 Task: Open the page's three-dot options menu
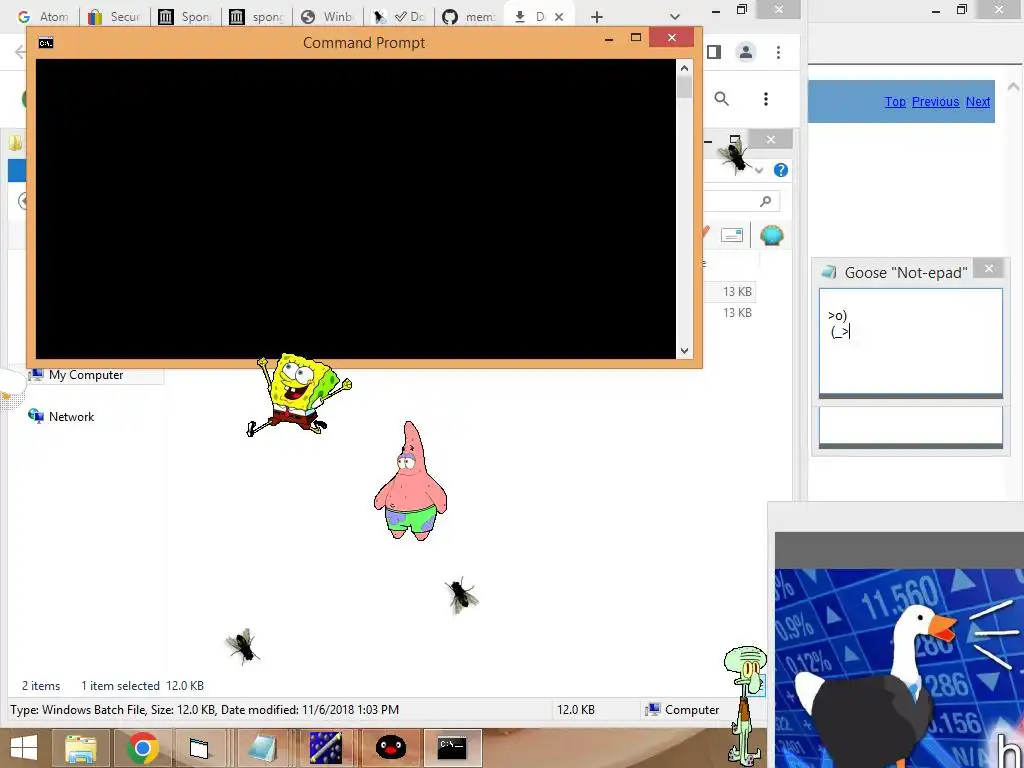tap(766, 99)
